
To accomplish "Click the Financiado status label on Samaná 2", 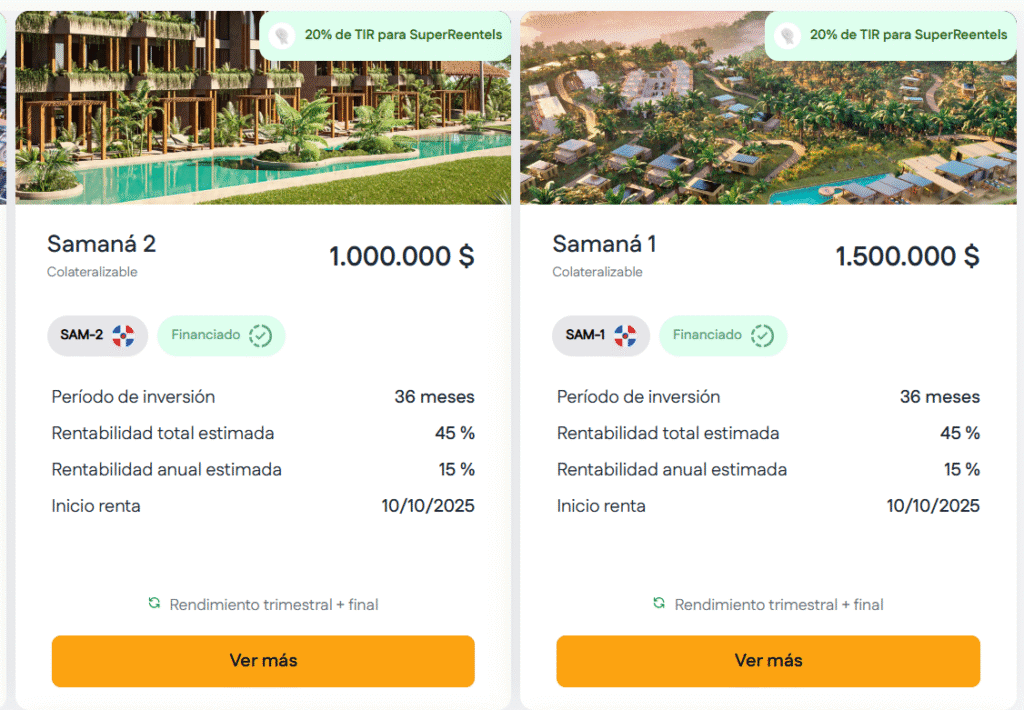I will [x=206, y=336].
